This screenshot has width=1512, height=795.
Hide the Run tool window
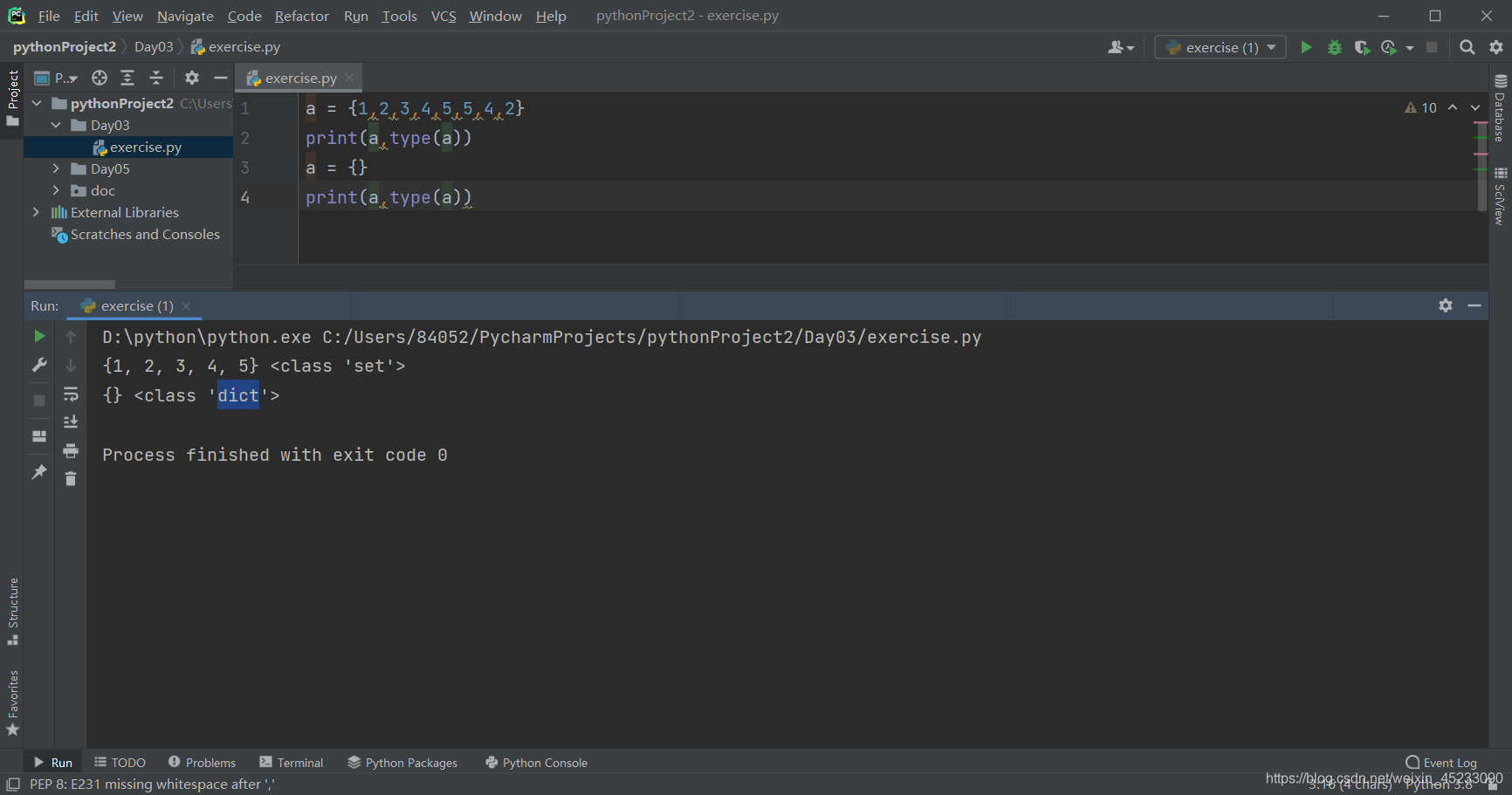[x=1474, y=305]
